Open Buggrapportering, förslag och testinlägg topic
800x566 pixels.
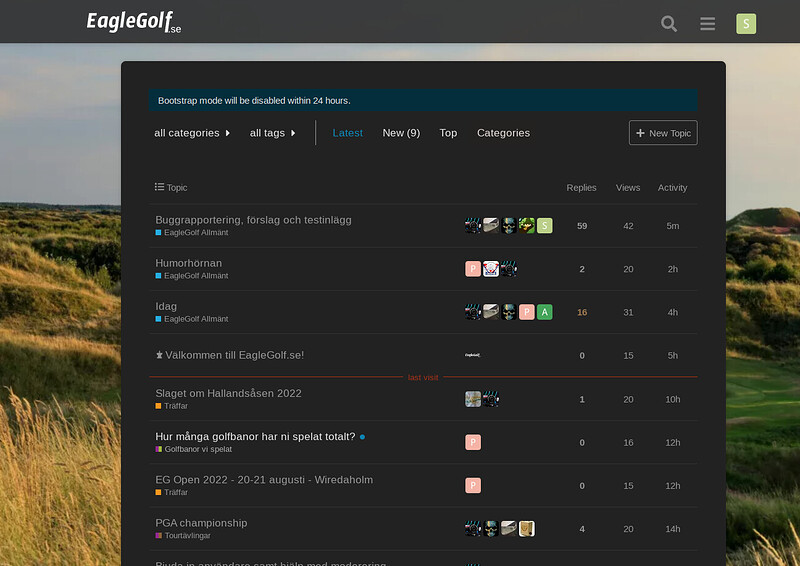(x=253, y=220)
